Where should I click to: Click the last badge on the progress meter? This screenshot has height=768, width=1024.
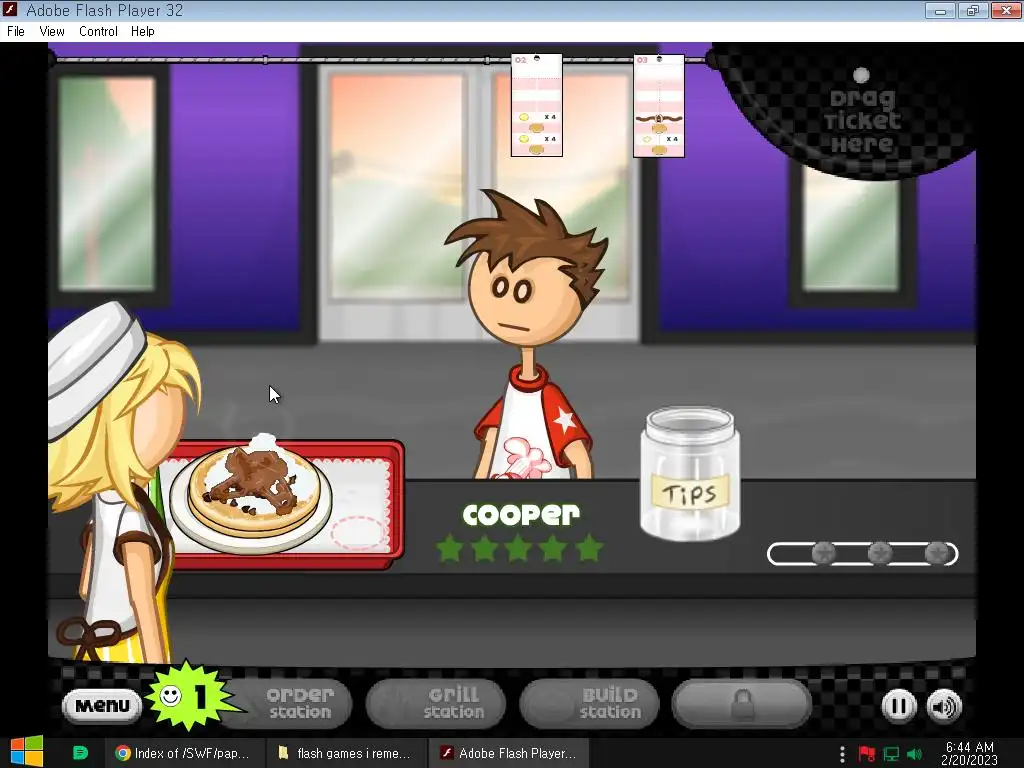[936, 554]
